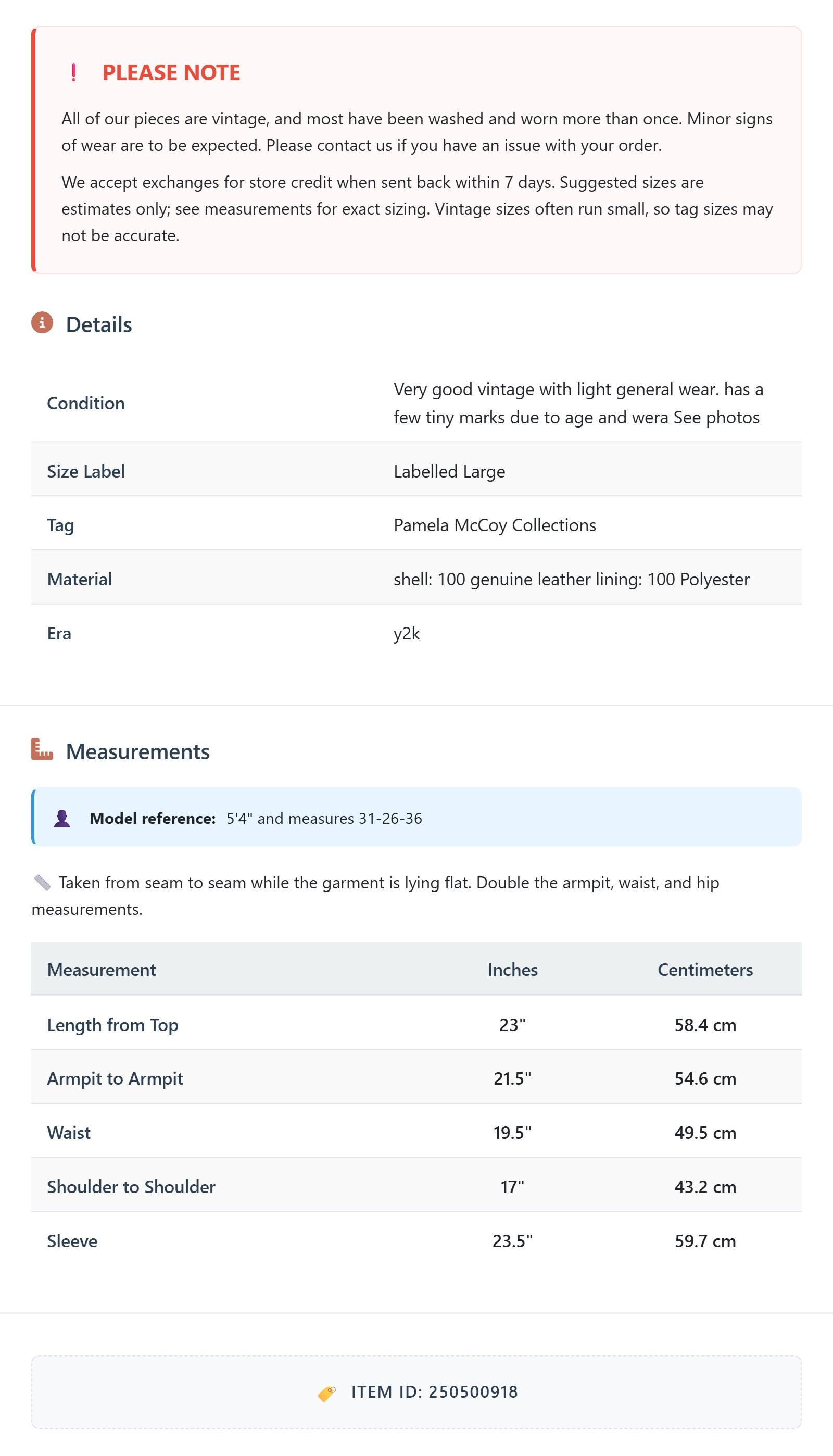Click the Shoulder to Shoulder row label
This screenshot has height=1456, width=833.
pyautogui.click(x=131, y=1187)
